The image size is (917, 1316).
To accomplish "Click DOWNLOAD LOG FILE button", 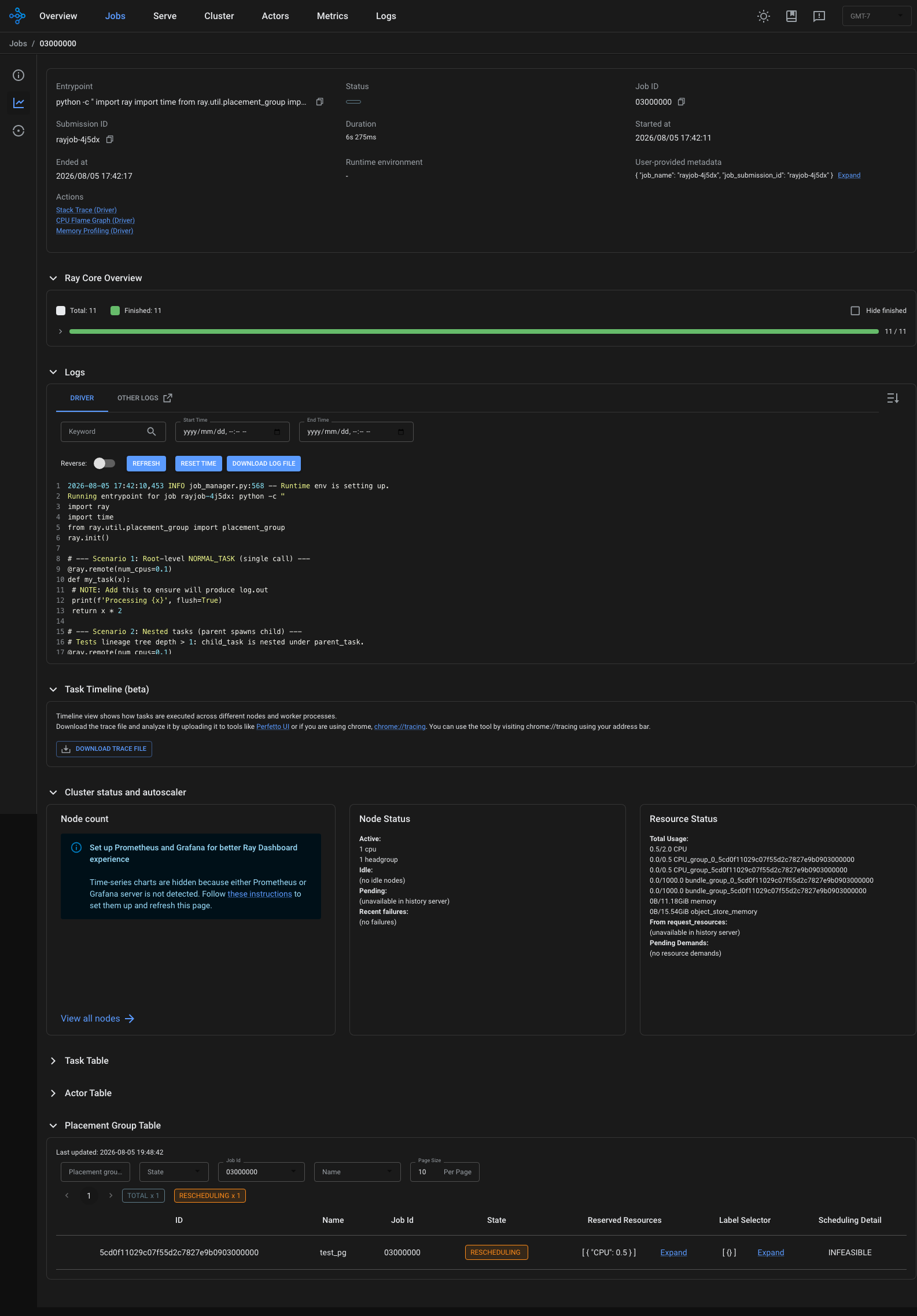I will click(x=264, y=463).
